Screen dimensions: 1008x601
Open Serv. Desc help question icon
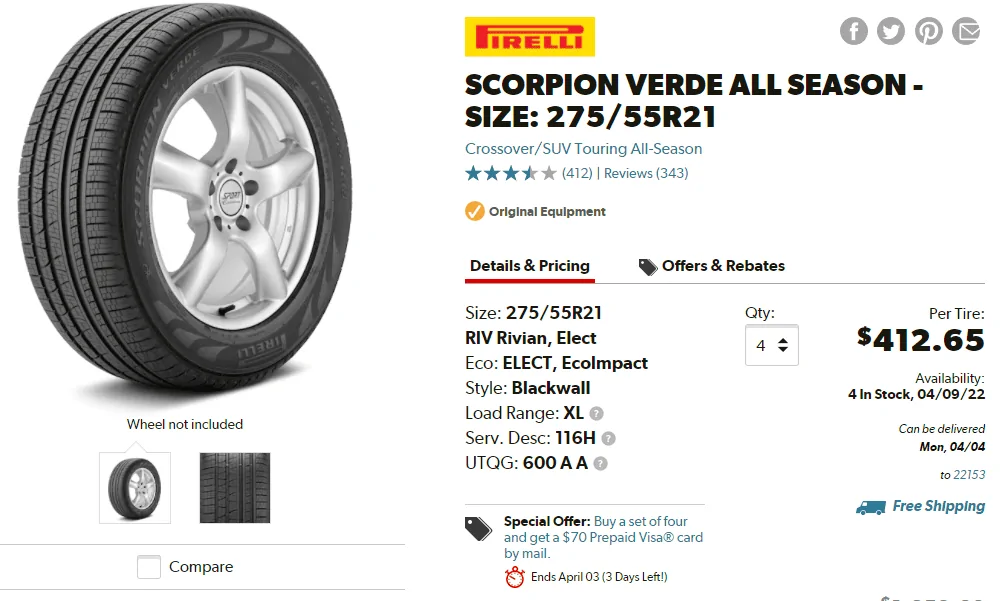tap(608, 438)
